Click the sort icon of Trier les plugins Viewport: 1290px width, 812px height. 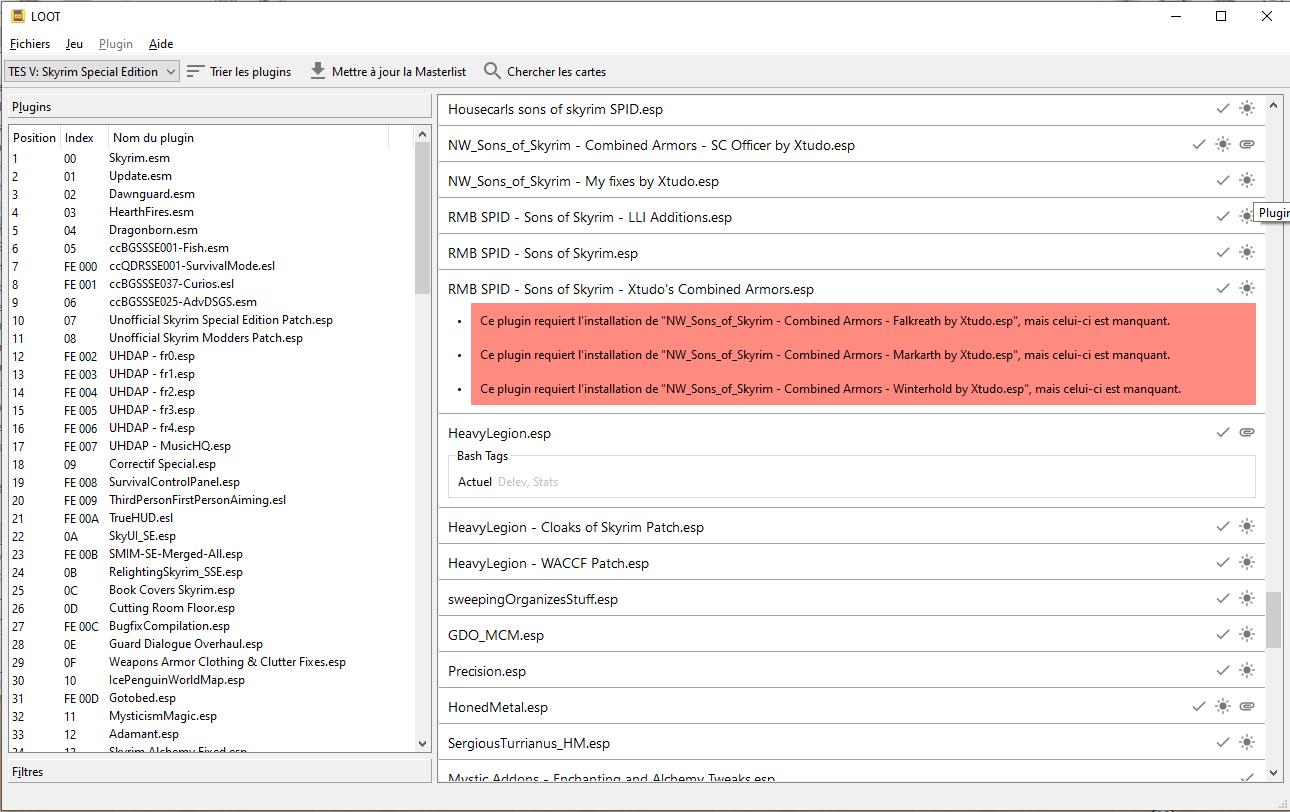pyautogui.click(x=196, y=71)
